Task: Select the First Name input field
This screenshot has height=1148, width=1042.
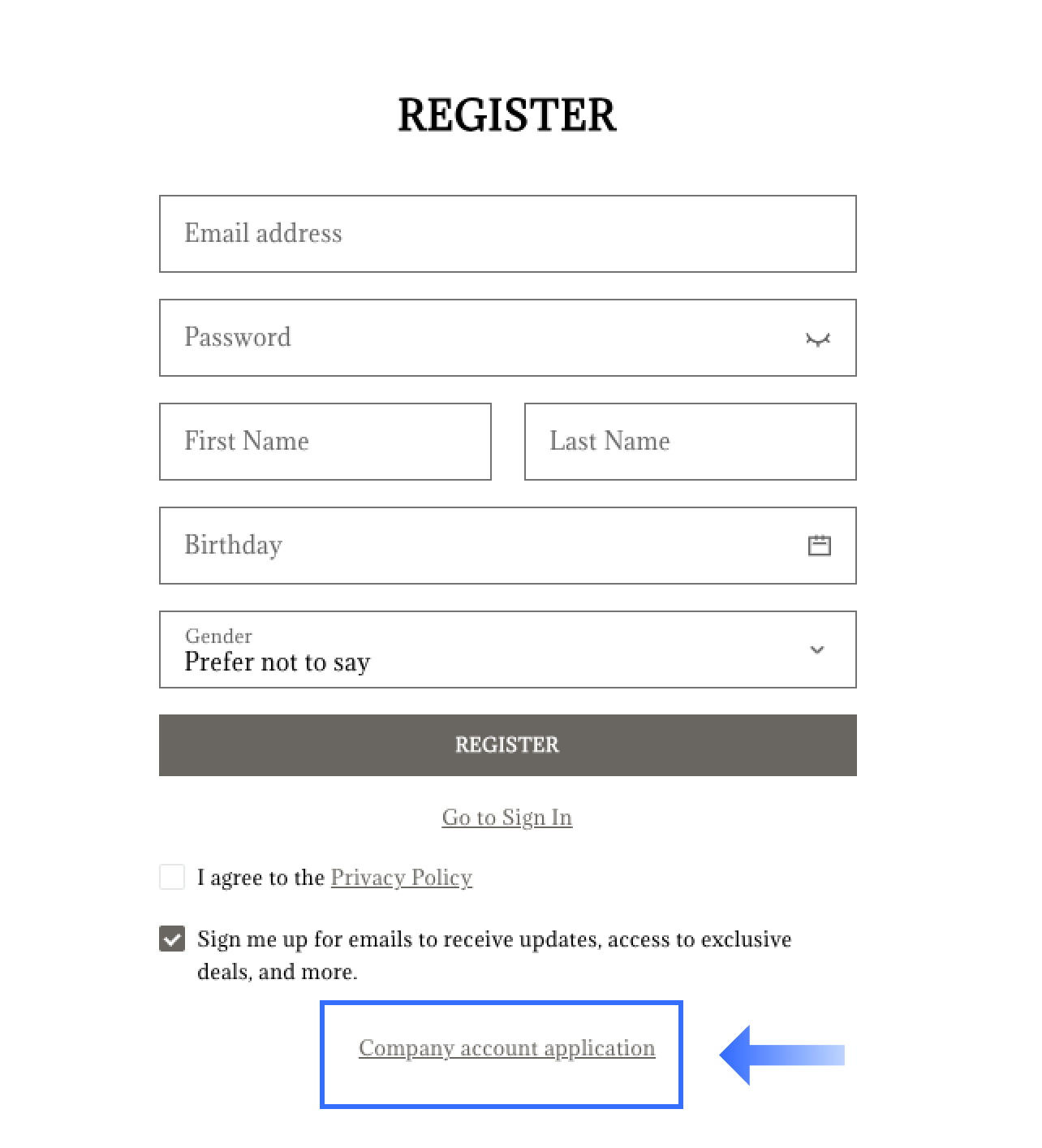Action: pos(325,441)
